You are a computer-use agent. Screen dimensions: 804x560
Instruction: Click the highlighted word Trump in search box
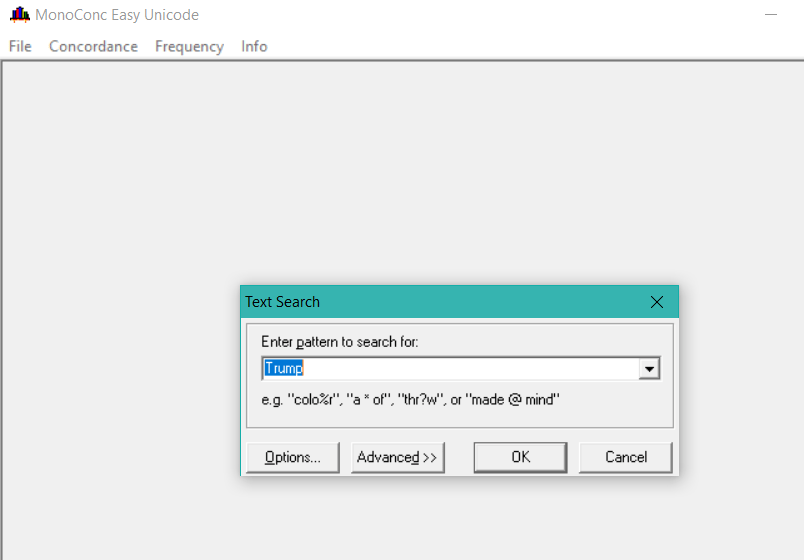pyautogui.click(x=284, y=369)
